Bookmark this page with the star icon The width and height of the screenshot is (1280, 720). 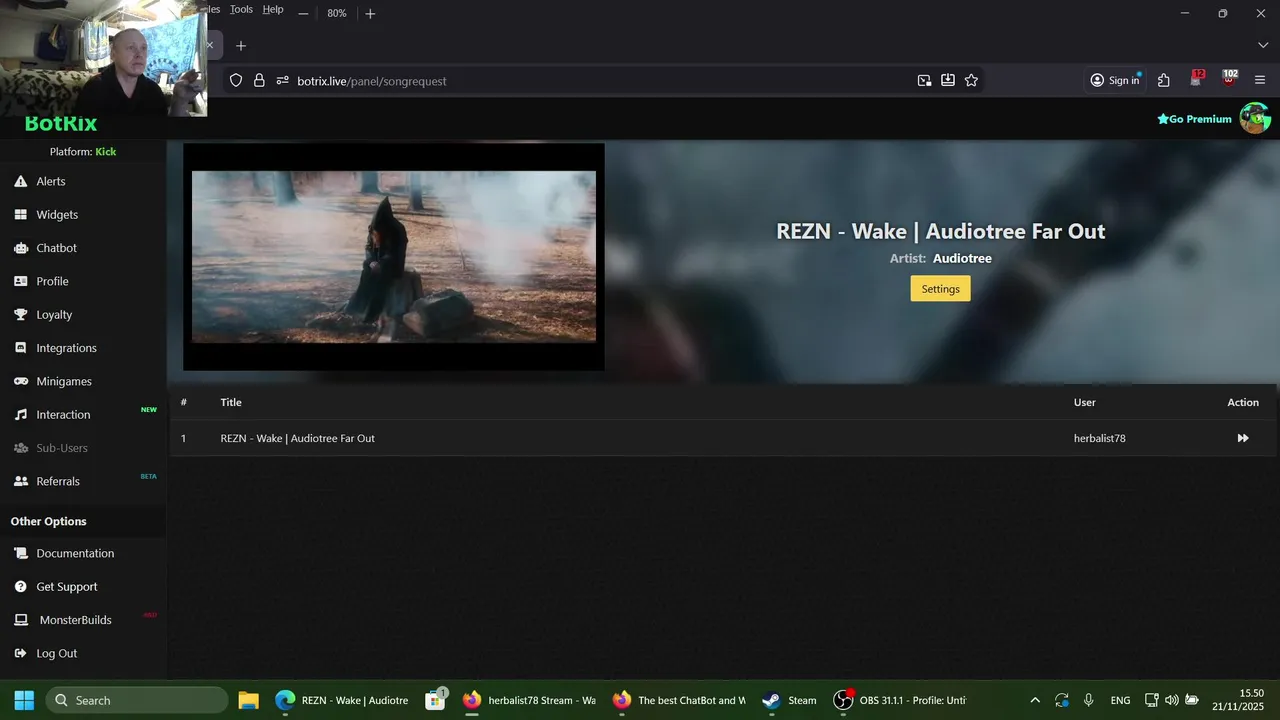pyautogui.click(x=971, y=81)
